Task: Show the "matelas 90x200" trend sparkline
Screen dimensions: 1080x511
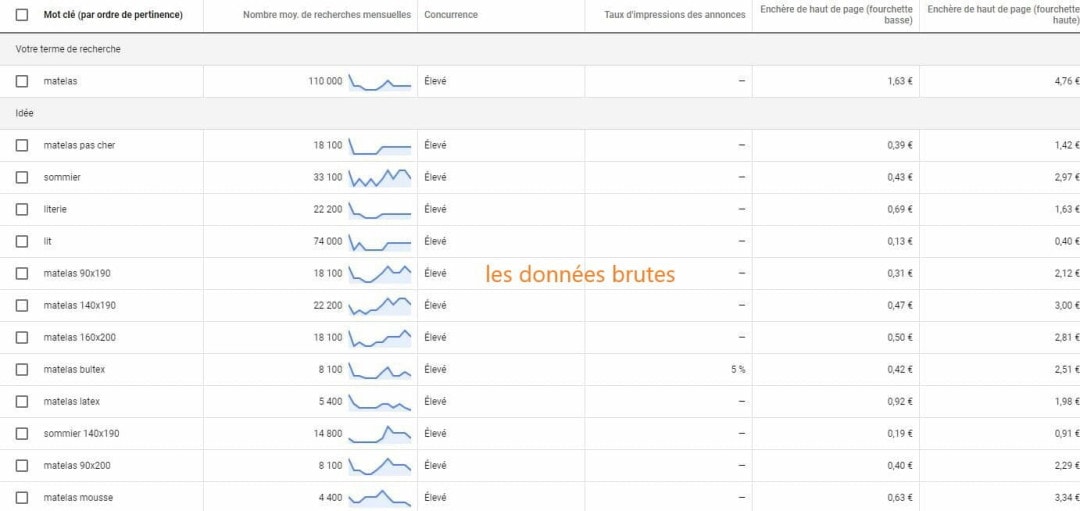Action: tap(380, 466)
